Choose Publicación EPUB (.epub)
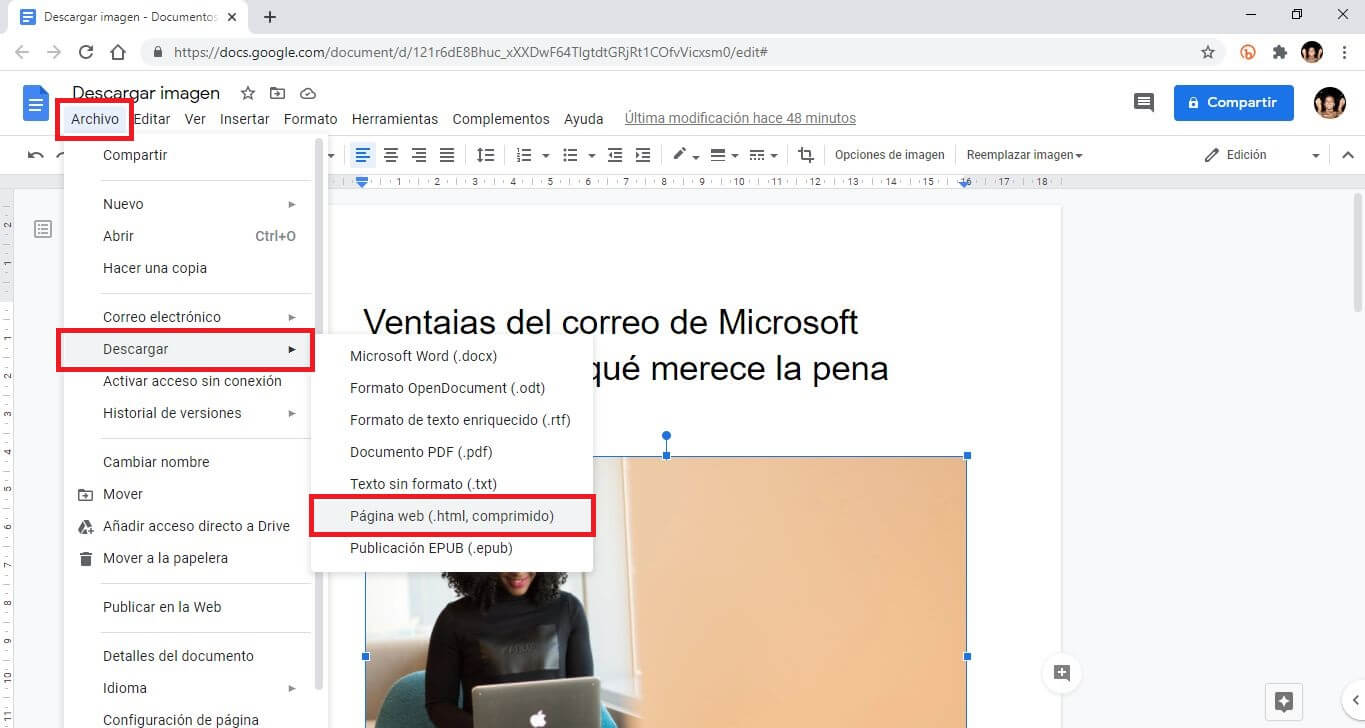1365x728 pixels. (452, 548)
